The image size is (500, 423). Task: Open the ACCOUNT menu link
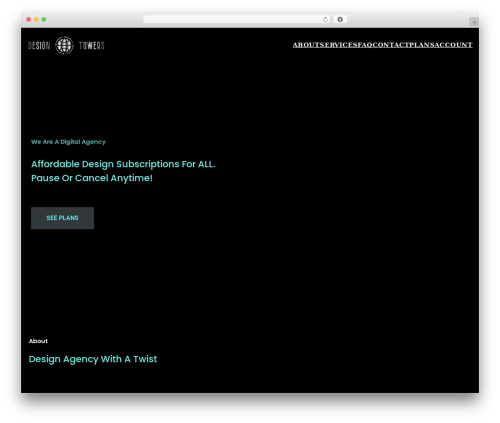pyautogui.click(x=453, y=45)
